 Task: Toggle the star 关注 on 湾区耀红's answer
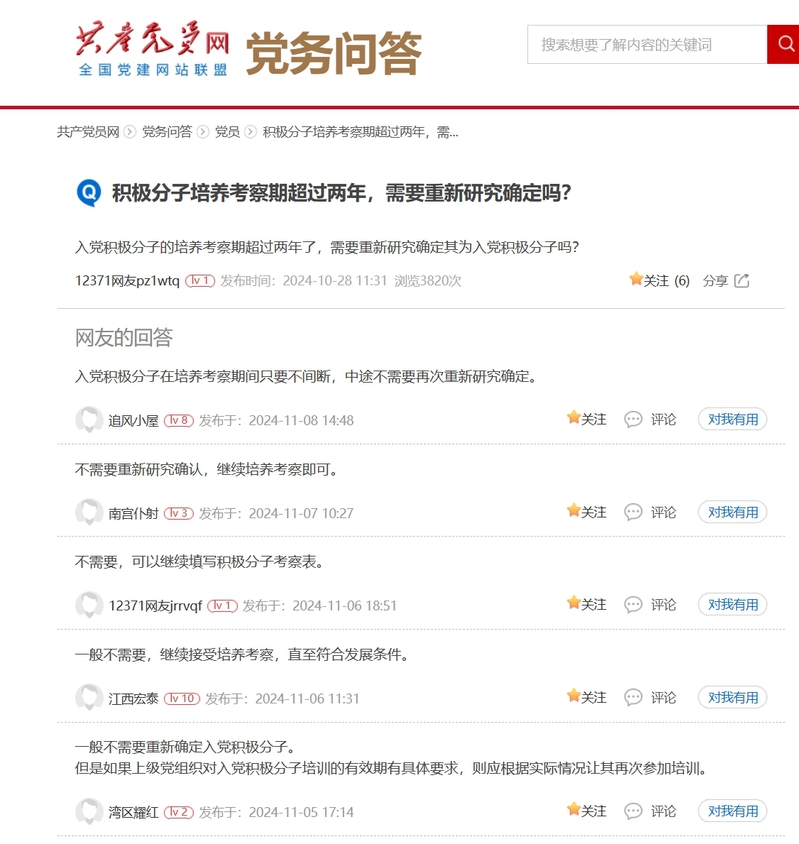(x=574, y=810)
